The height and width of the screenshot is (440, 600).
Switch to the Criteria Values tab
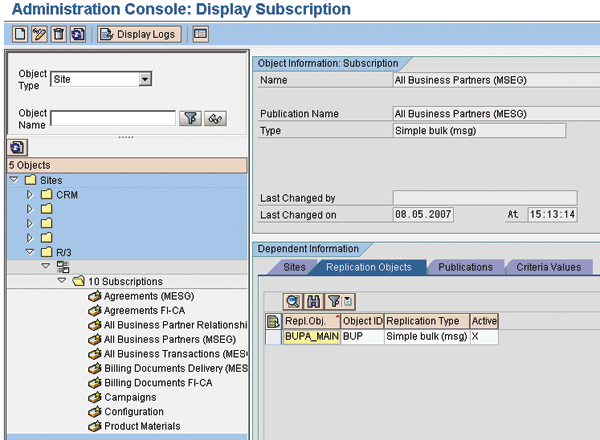point(549,267)
